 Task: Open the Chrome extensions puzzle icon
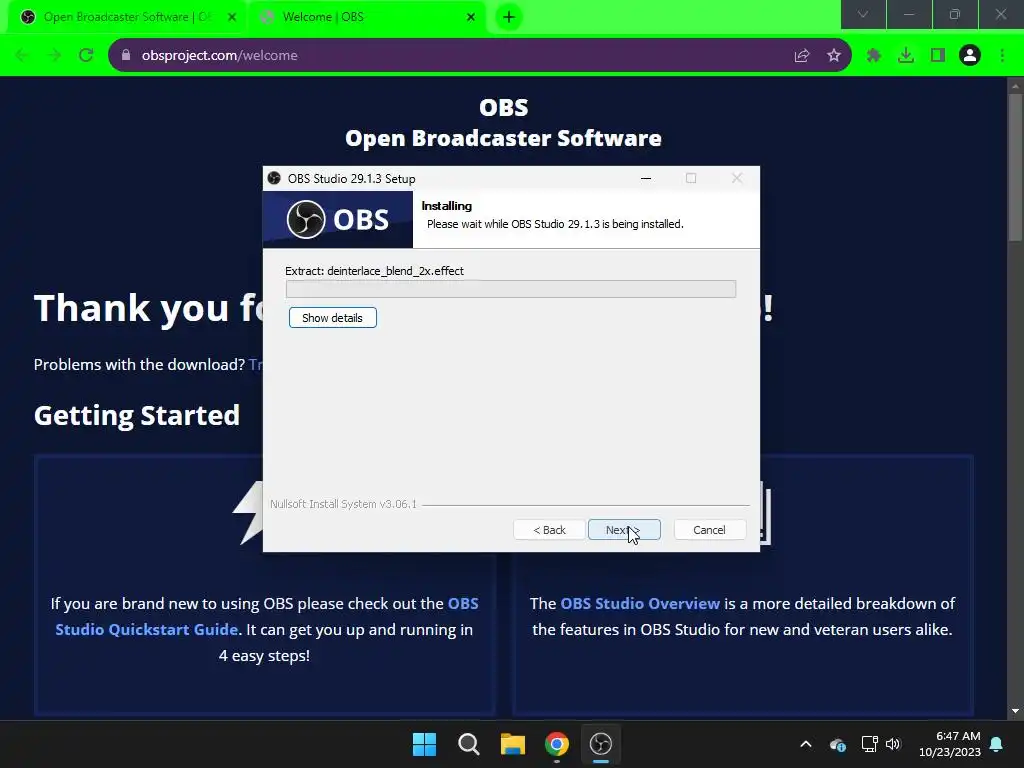click(x=874, y=56)
